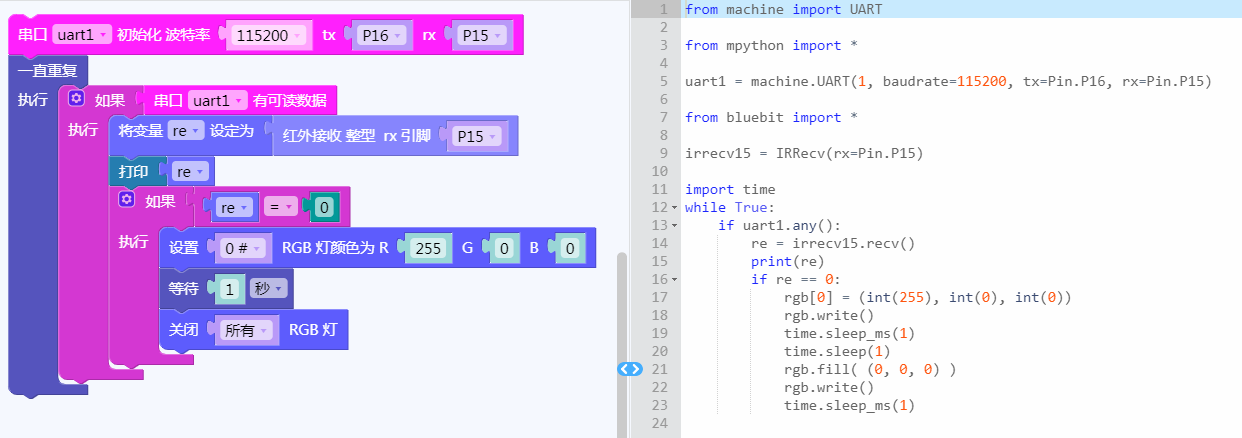1242x438 pixels.
Task: Click the gear icon on the inner 如果 block
Action: (126, 201)
